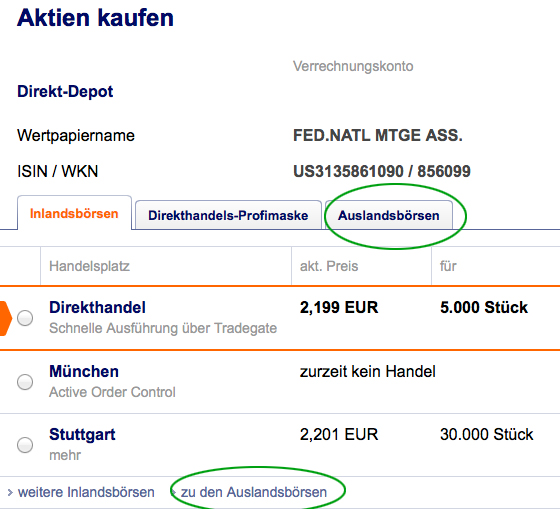Switch to the Inlandsbörsen tab

(x=74, y=213)
